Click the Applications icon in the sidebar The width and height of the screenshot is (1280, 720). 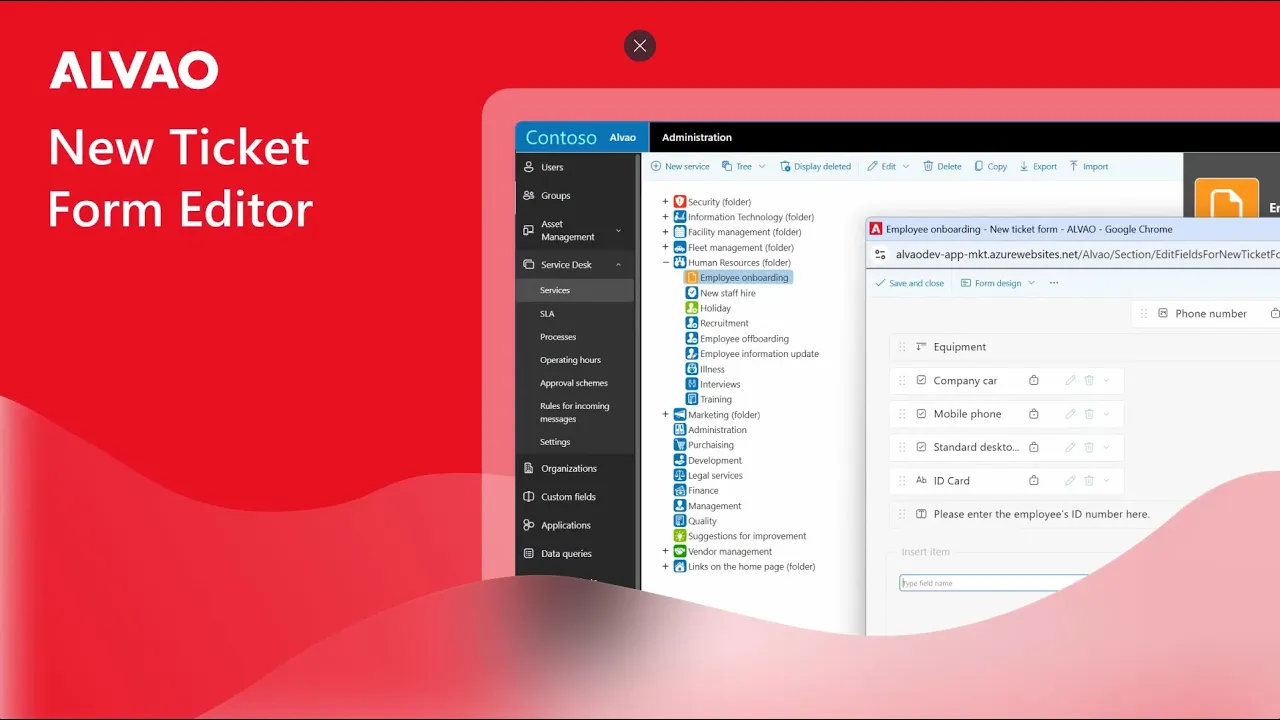529,525
